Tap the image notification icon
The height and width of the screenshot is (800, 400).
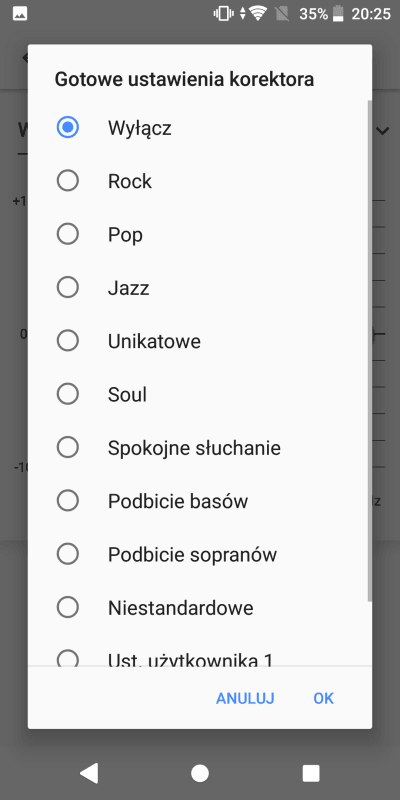[20, 14]
